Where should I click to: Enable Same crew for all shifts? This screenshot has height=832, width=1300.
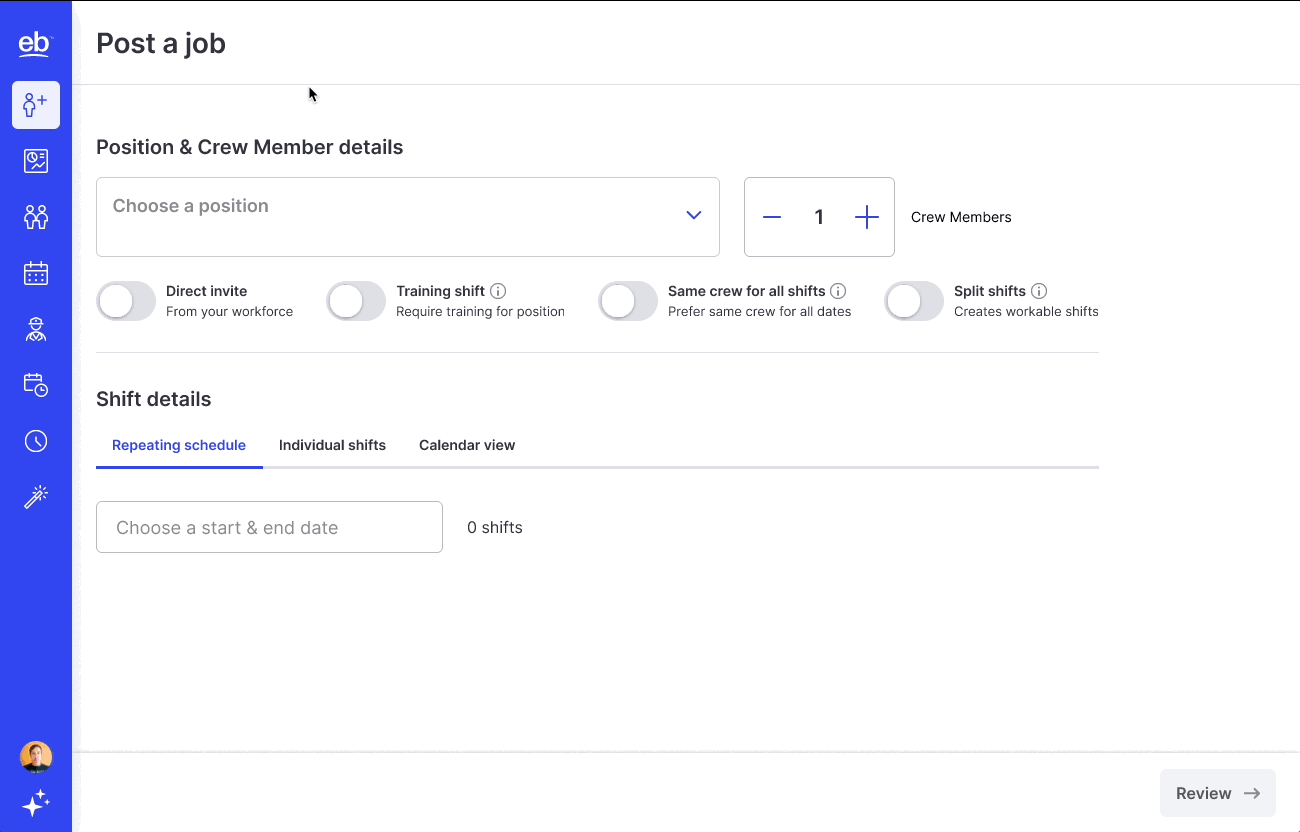(628, 301)
